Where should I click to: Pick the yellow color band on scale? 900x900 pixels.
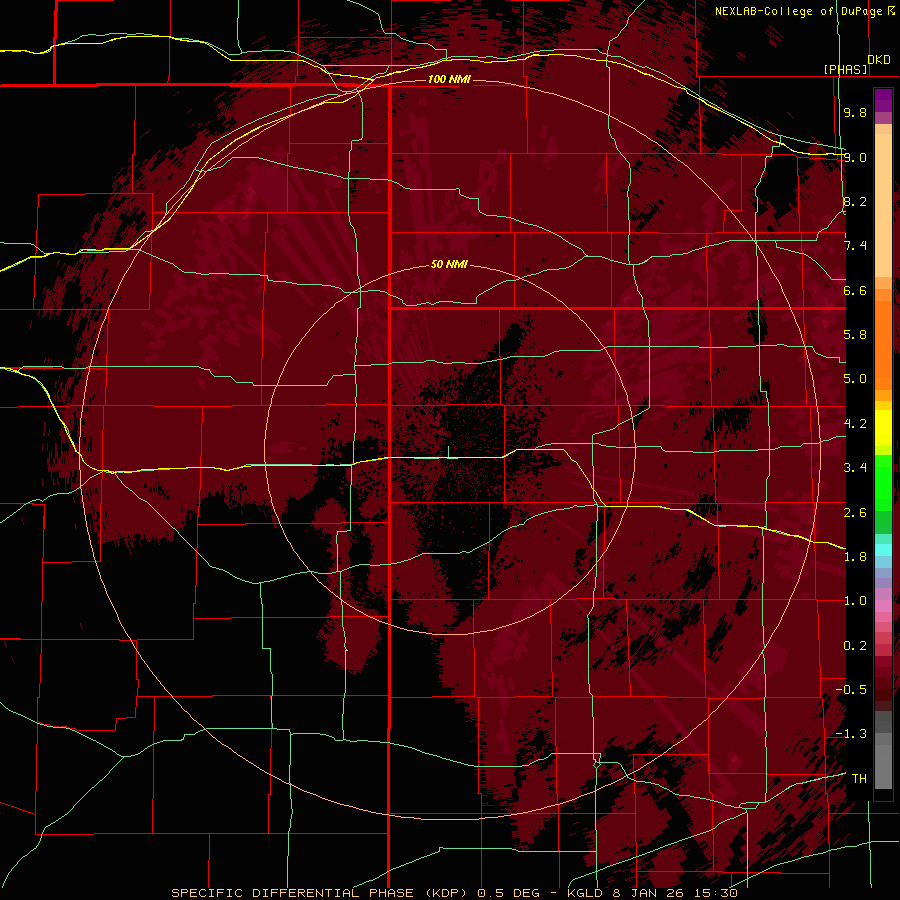tap(883, 428)
